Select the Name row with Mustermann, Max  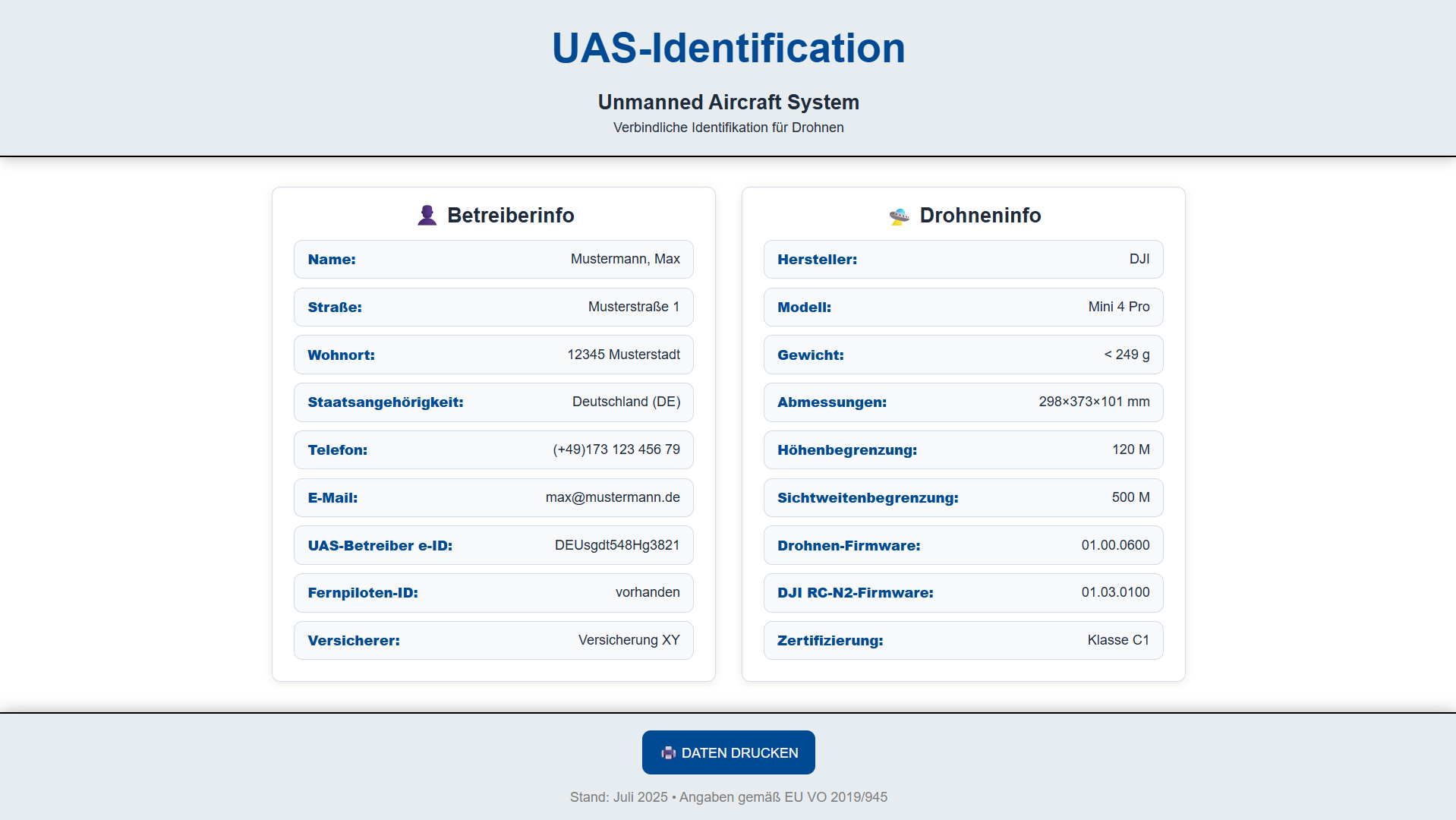(493, 260)
